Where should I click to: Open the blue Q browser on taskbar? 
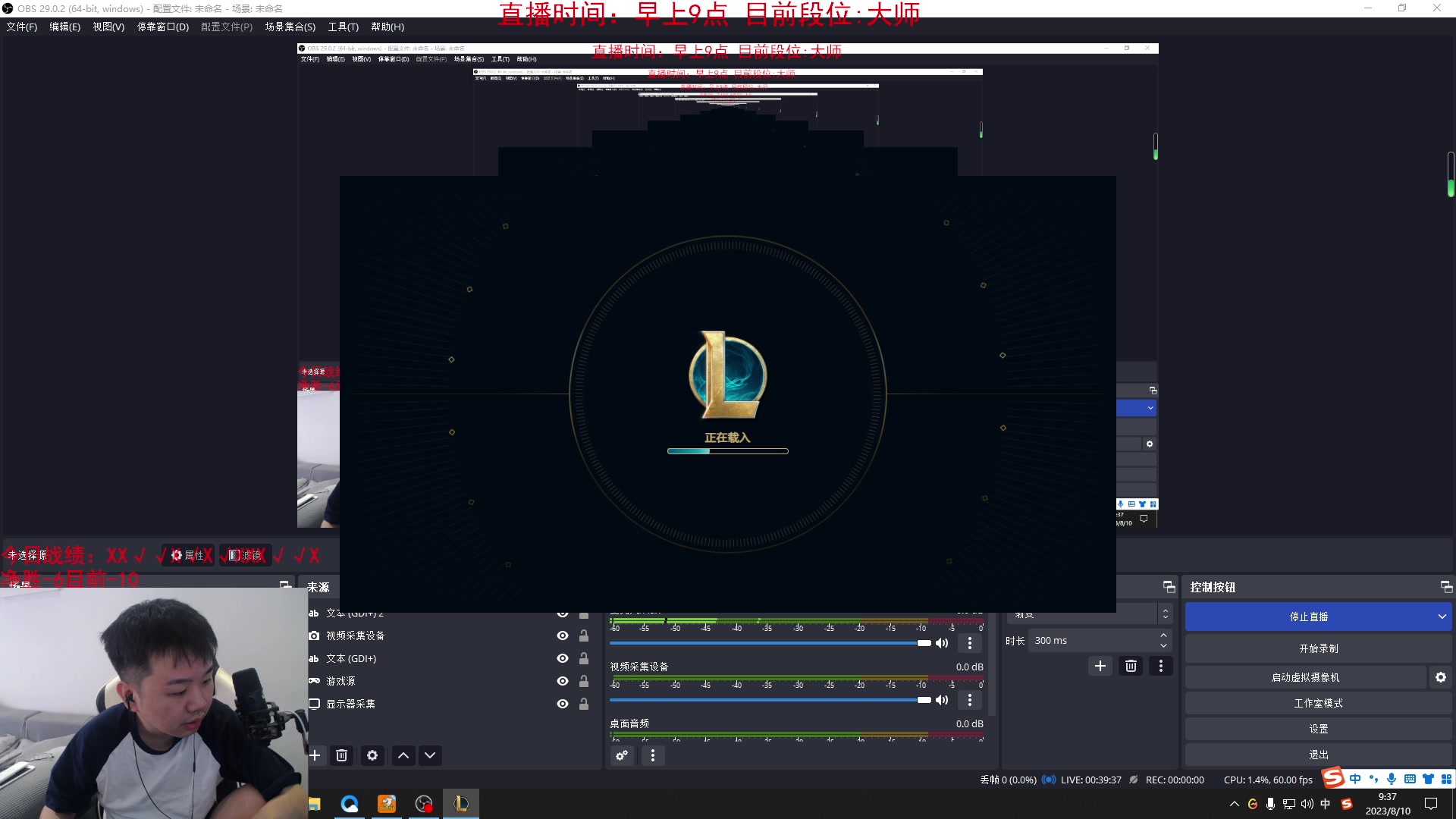coord(350,804)
